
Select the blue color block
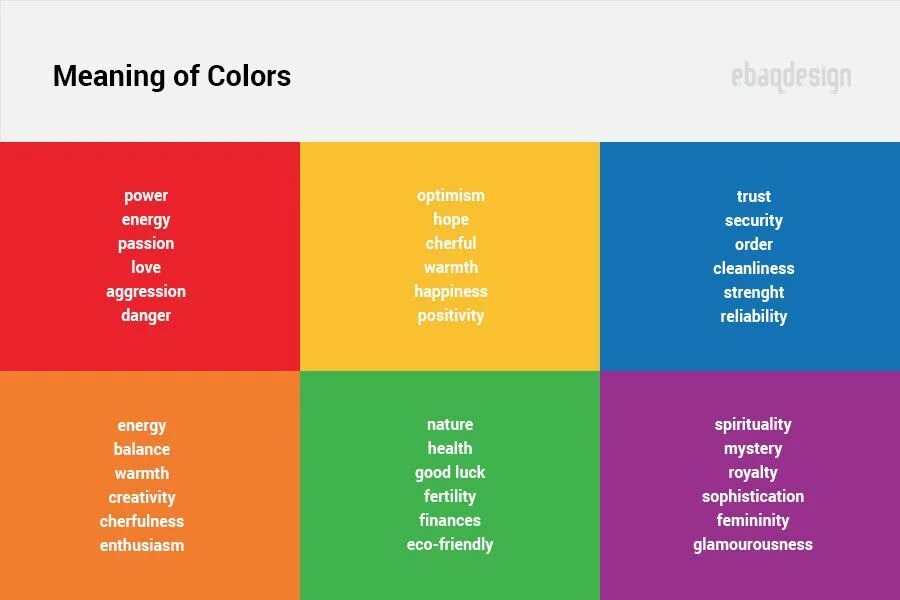click(750, 256)
